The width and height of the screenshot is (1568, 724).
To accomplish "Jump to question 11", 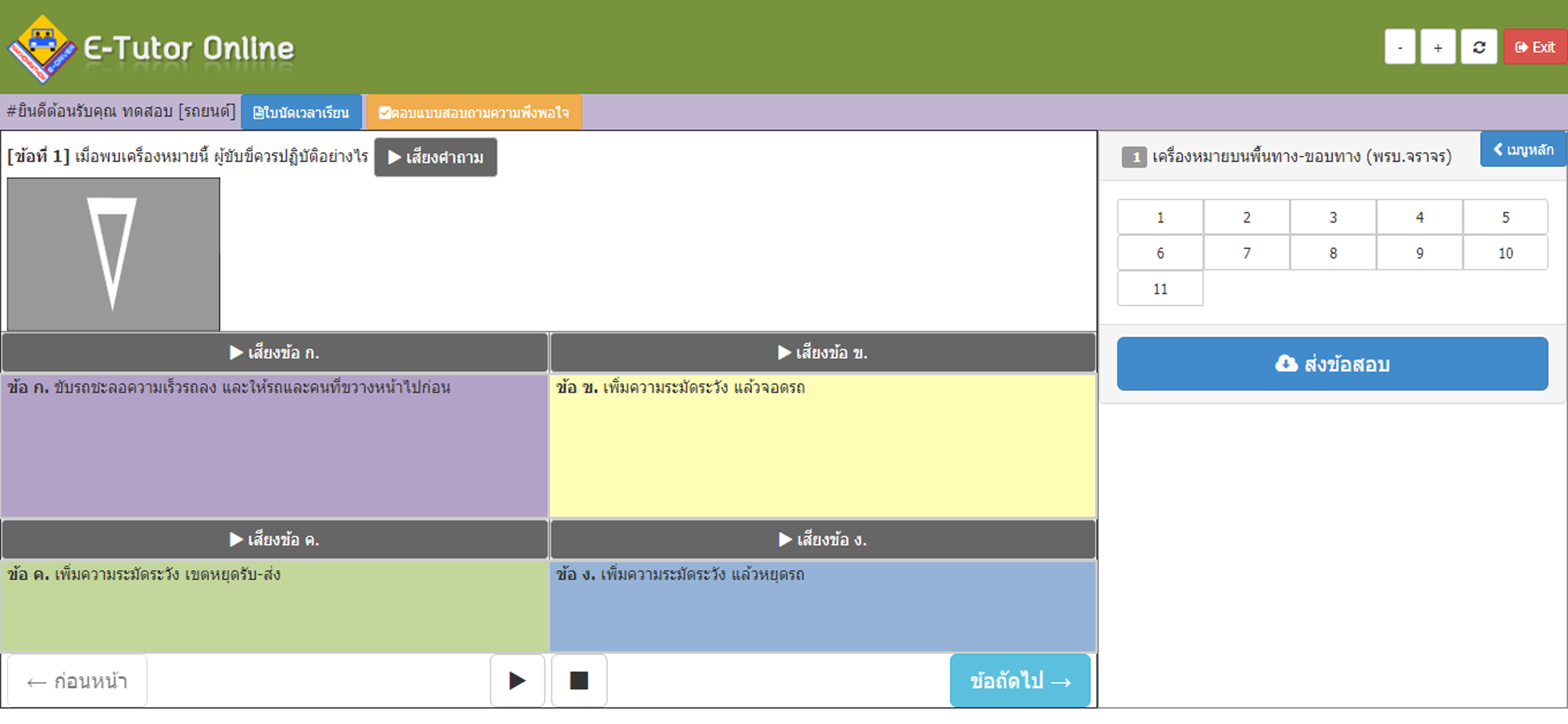I will tap(1160, 289).
